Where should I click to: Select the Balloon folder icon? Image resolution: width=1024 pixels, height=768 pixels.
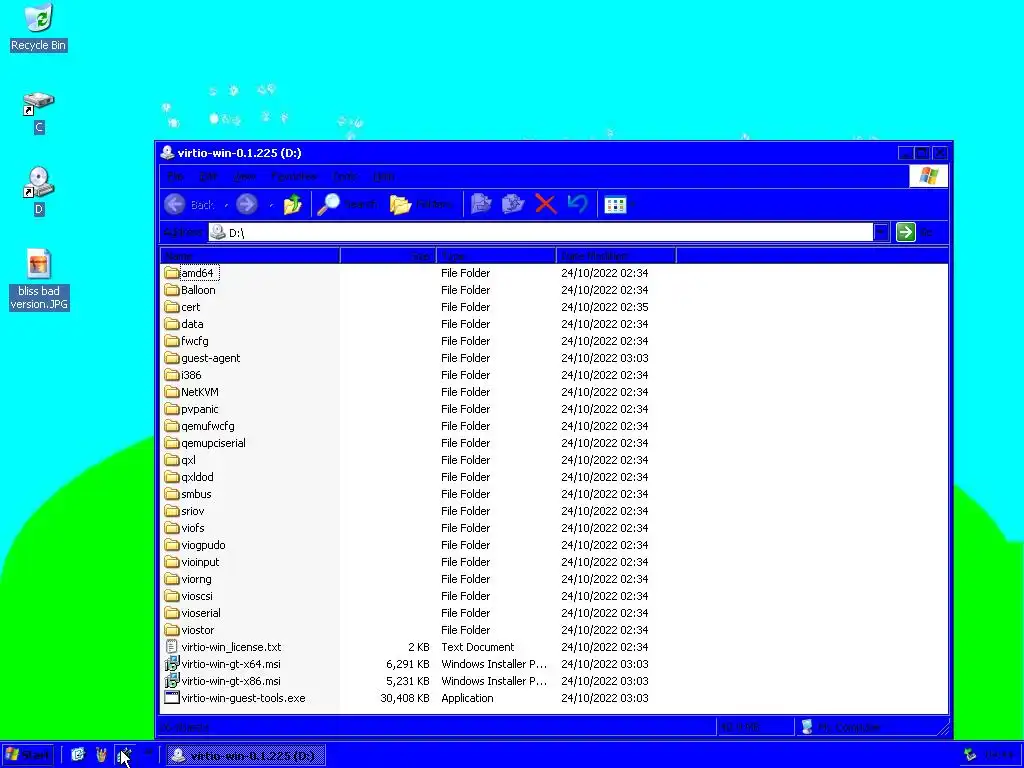(172, 290)
